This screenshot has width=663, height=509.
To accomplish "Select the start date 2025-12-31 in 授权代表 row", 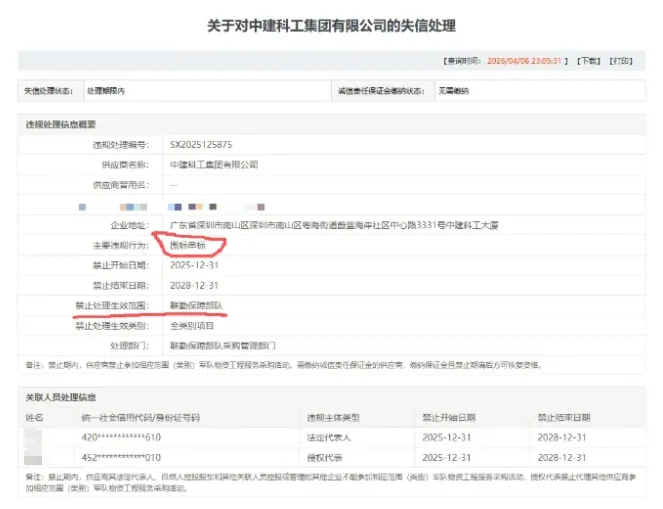I will (447, 457).
